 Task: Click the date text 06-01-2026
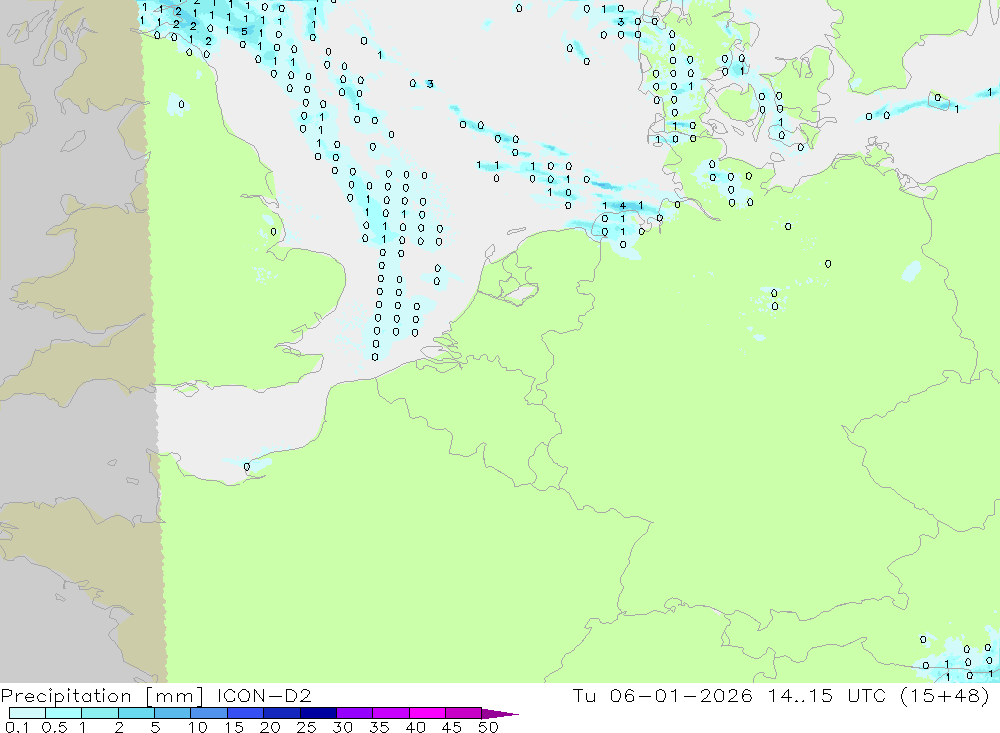click(681, 695)
